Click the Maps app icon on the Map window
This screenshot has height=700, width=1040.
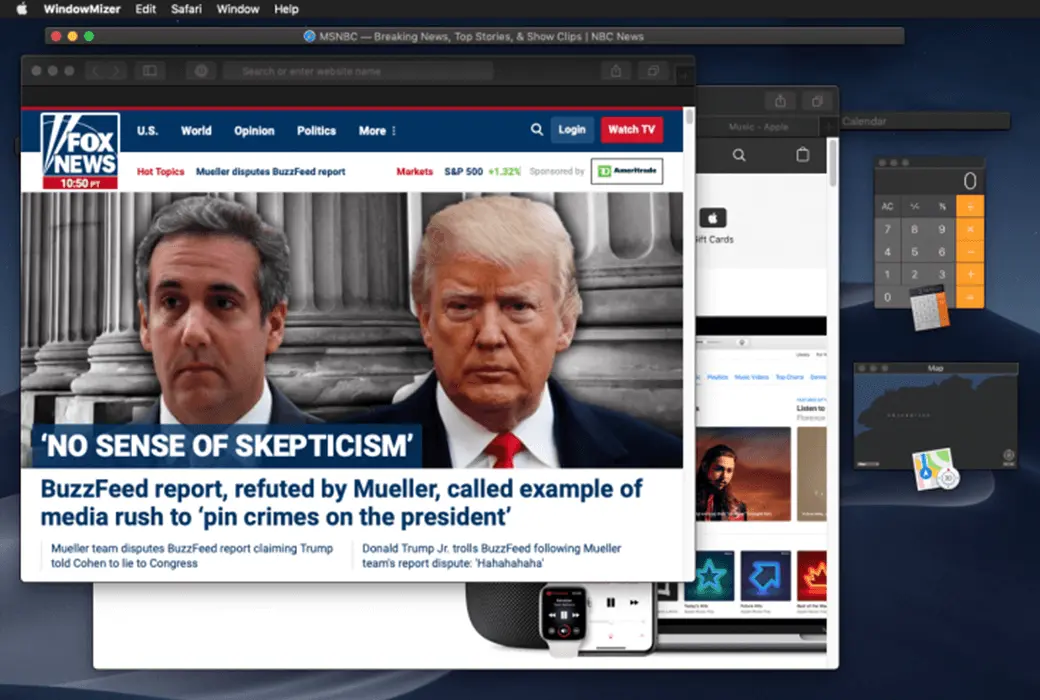pyautogui.click(x=935, y=469)
